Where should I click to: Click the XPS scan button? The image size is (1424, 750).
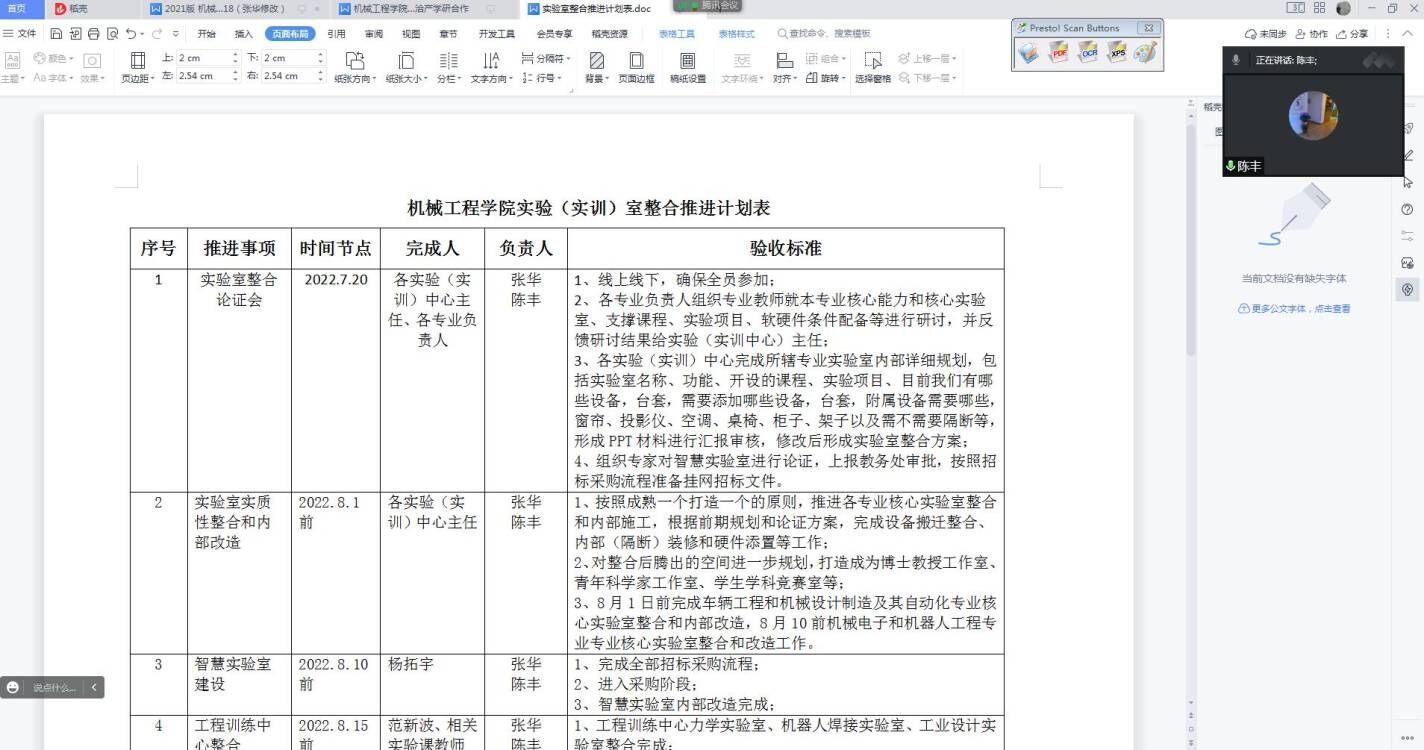pos(1117,53)
